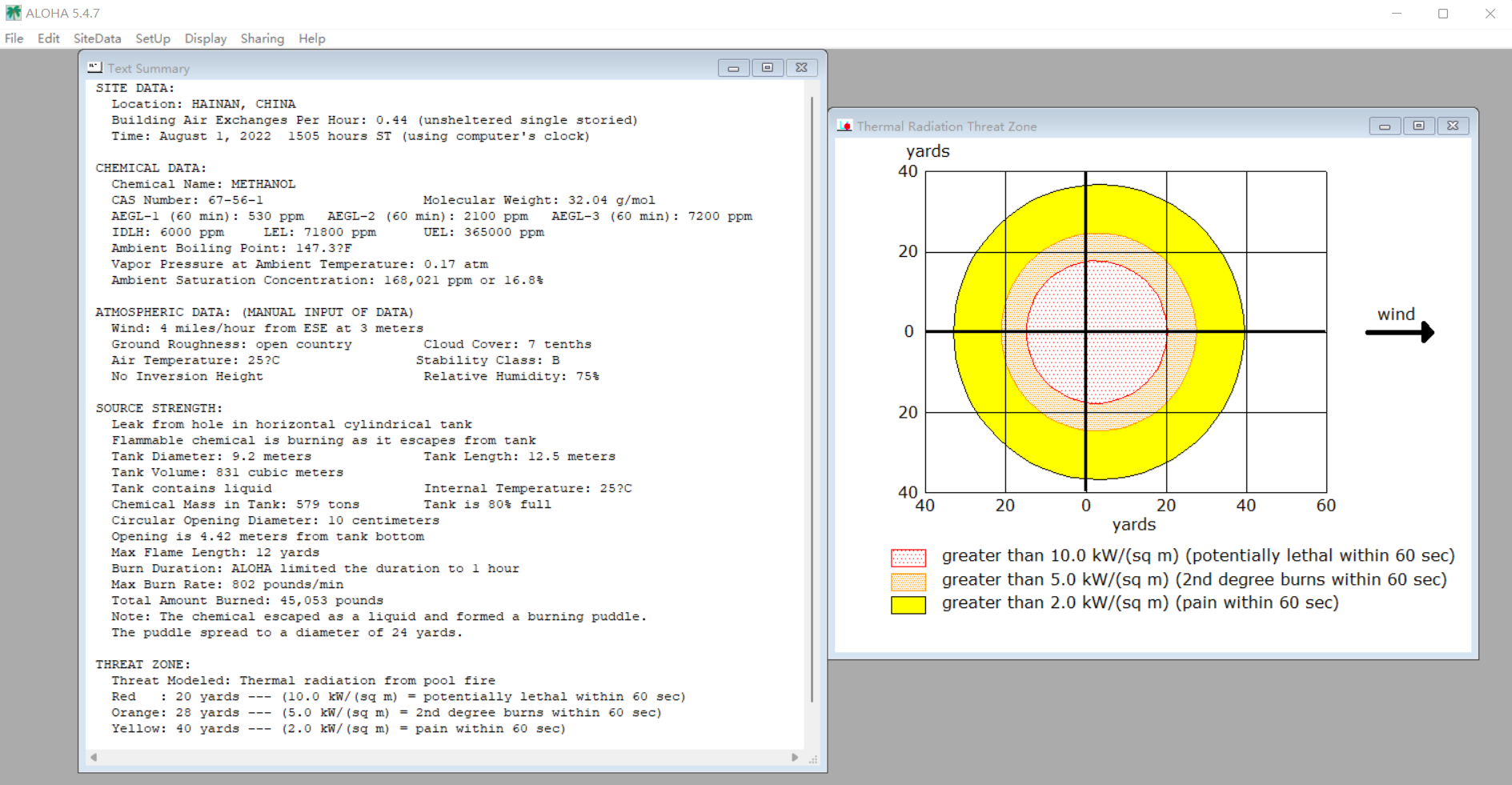Click the 'CHEMICAL DATA:' heading
This screenshot has width=1512, height=785.
tap(151, 168)
